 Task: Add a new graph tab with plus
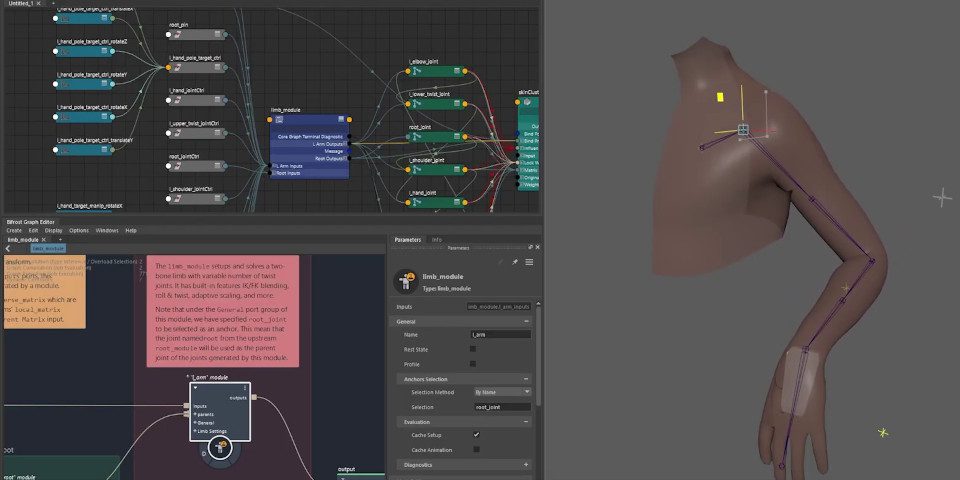pos(60,240)
